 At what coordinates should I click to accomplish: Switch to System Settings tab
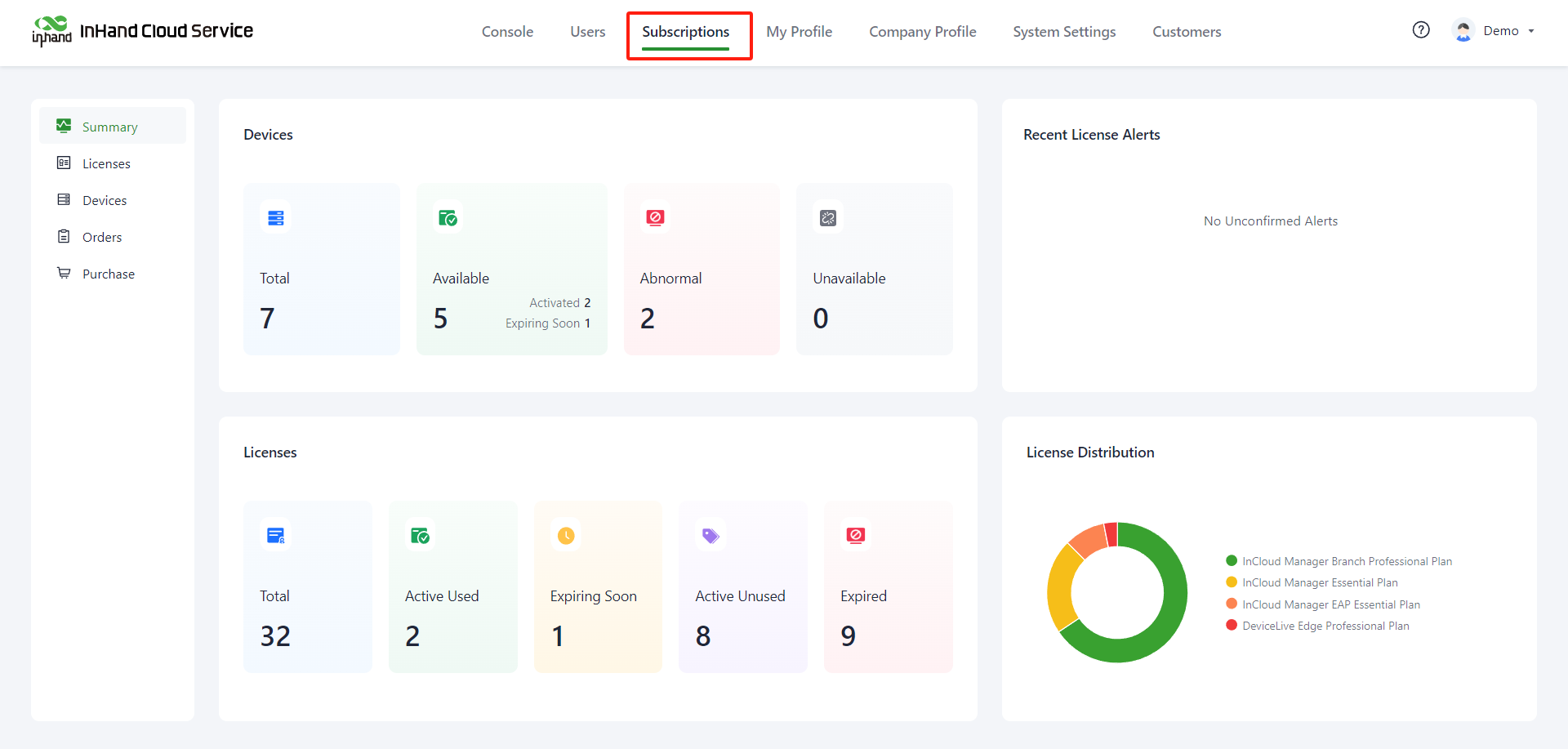pyautogui.click(x=1064, y=32)
